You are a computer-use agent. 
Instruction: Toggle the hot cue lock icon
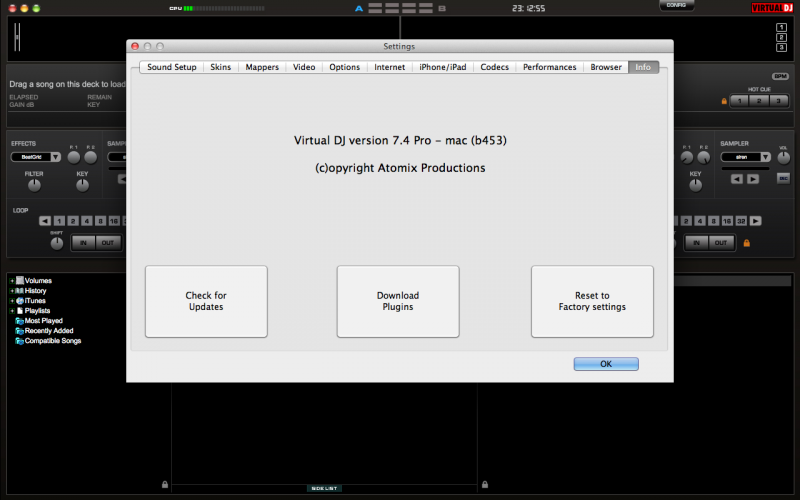click(724, 101)
